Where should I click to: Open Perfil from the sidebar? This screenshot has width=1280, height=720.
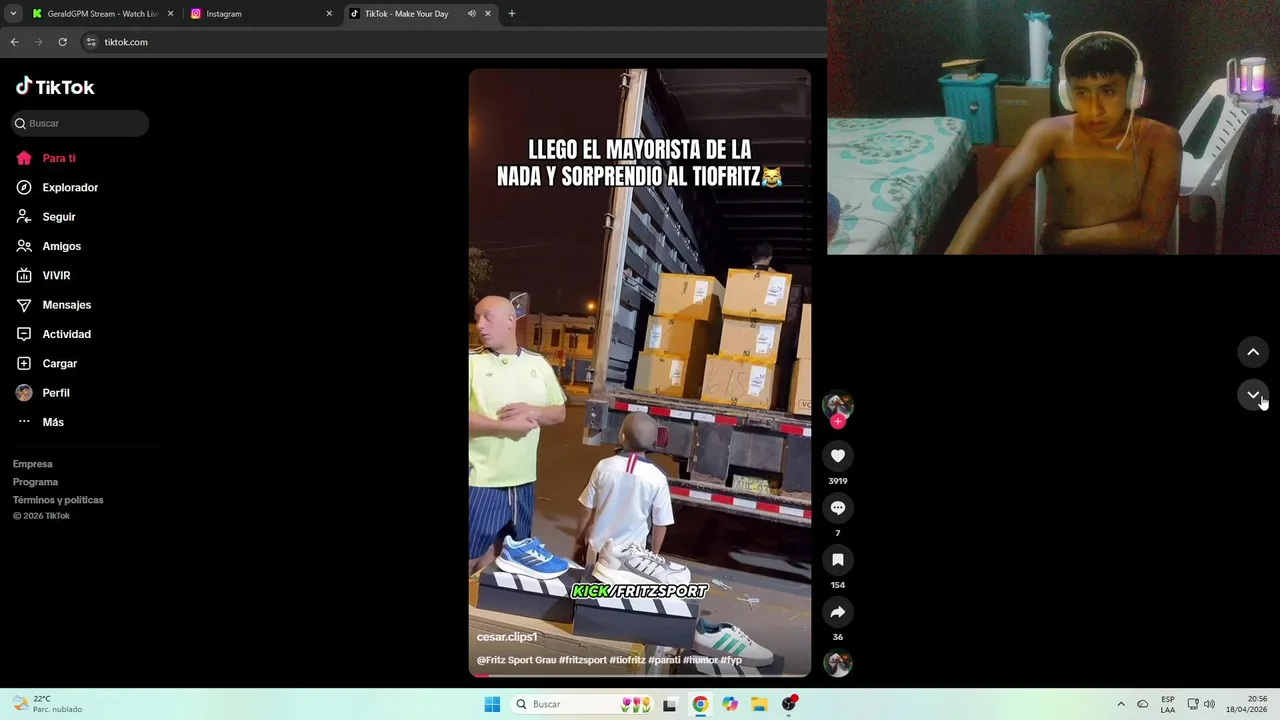pos(43,393)
